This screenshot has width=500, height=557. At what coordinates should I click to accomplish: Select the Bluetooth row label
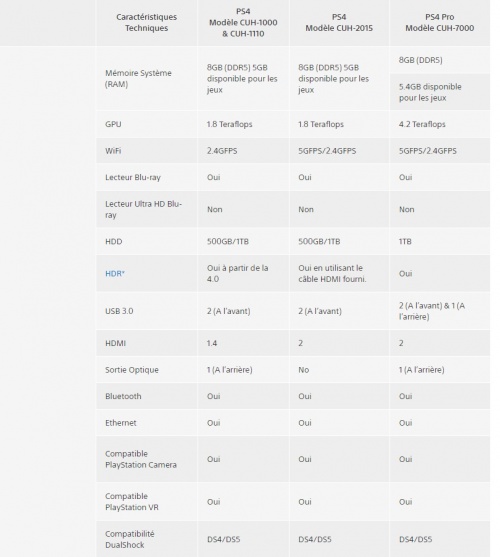[123, 396]
